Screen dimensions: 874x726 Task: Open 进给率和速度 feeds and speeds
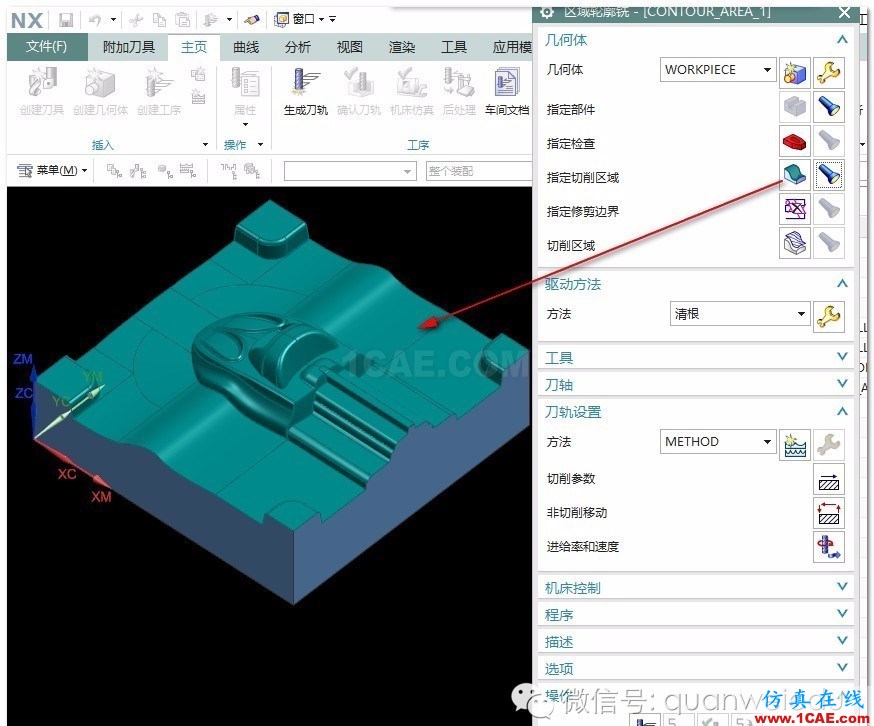(829, 547)
